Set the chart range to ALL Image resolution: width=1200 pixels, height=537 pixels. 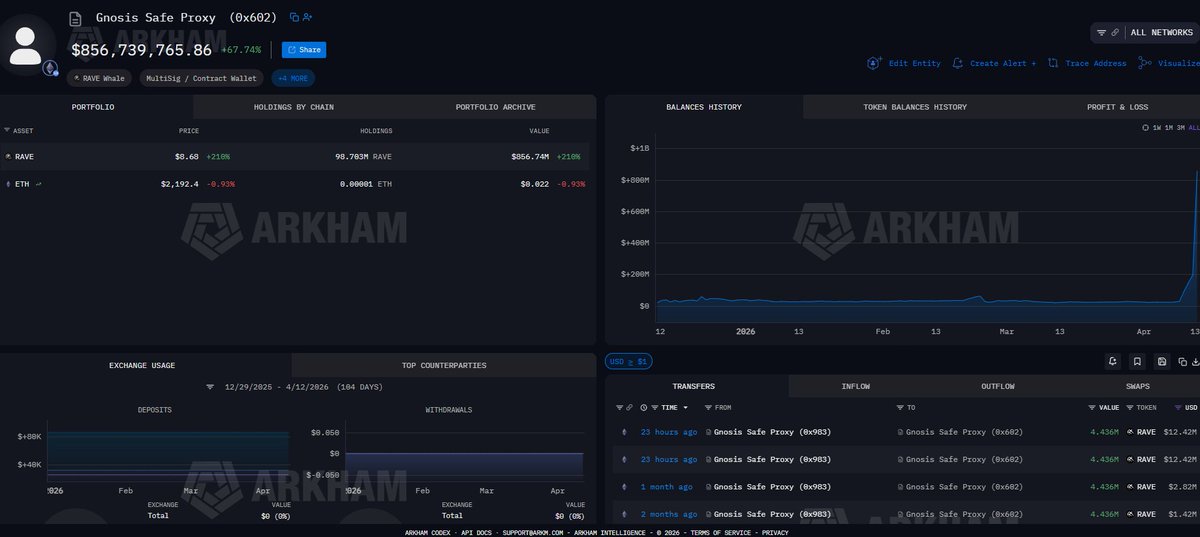click(1193, 128)
